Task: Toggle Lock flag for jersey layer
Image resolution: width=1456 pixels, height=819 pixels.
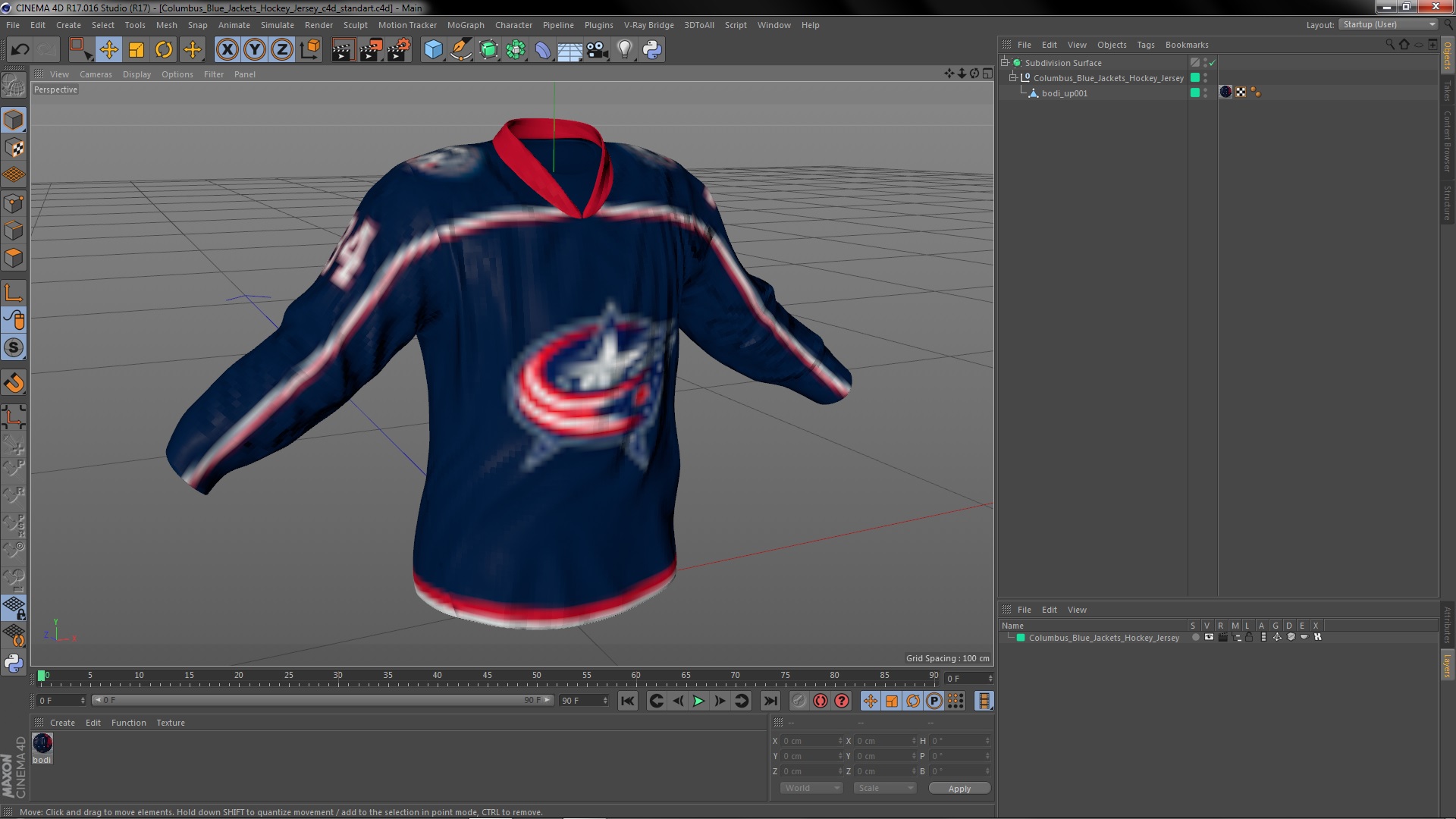Action: pos(1249,638)
